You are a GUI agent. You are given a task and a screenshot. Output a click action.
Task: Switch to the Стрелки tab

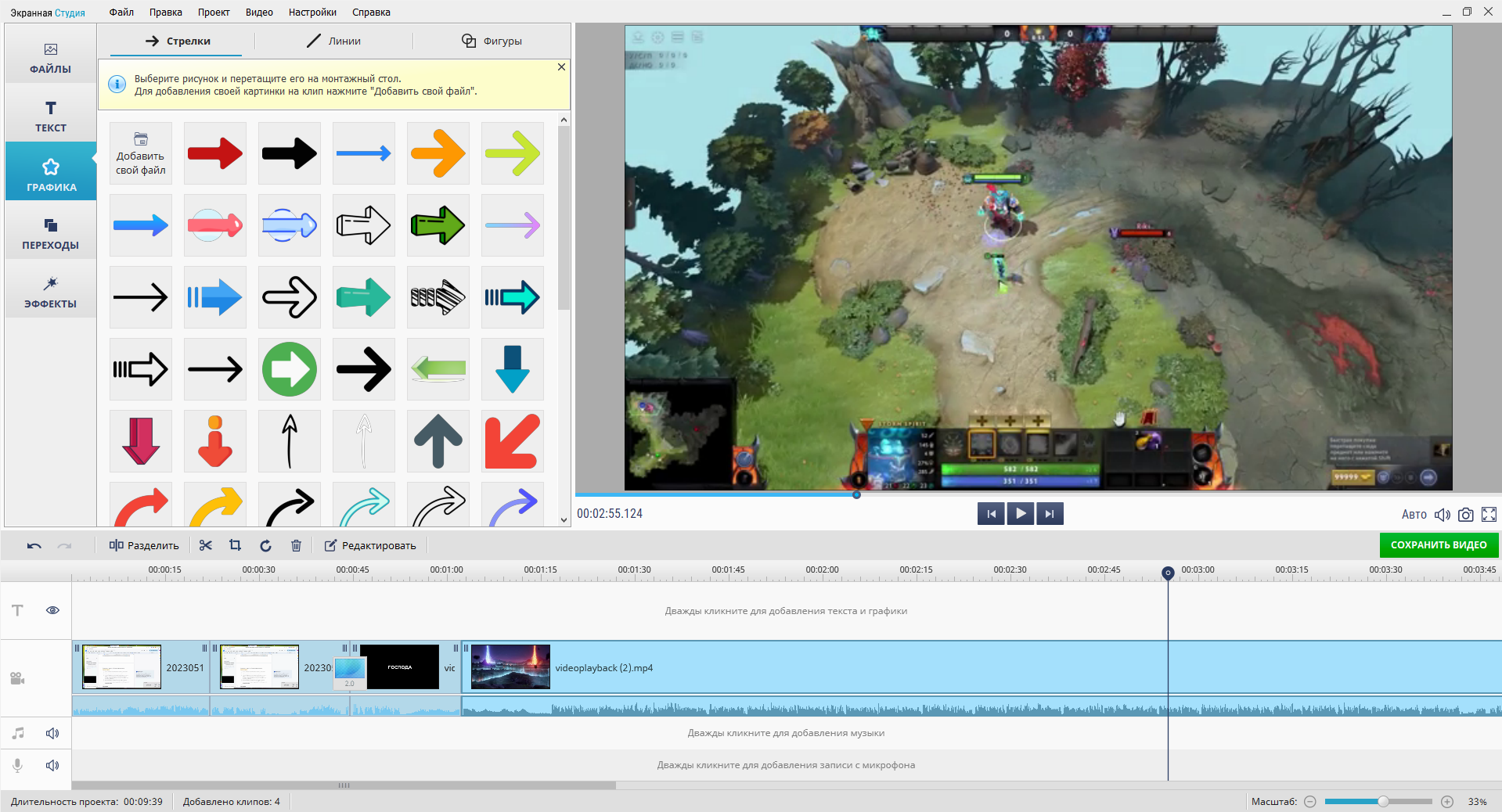pos(178,41)
